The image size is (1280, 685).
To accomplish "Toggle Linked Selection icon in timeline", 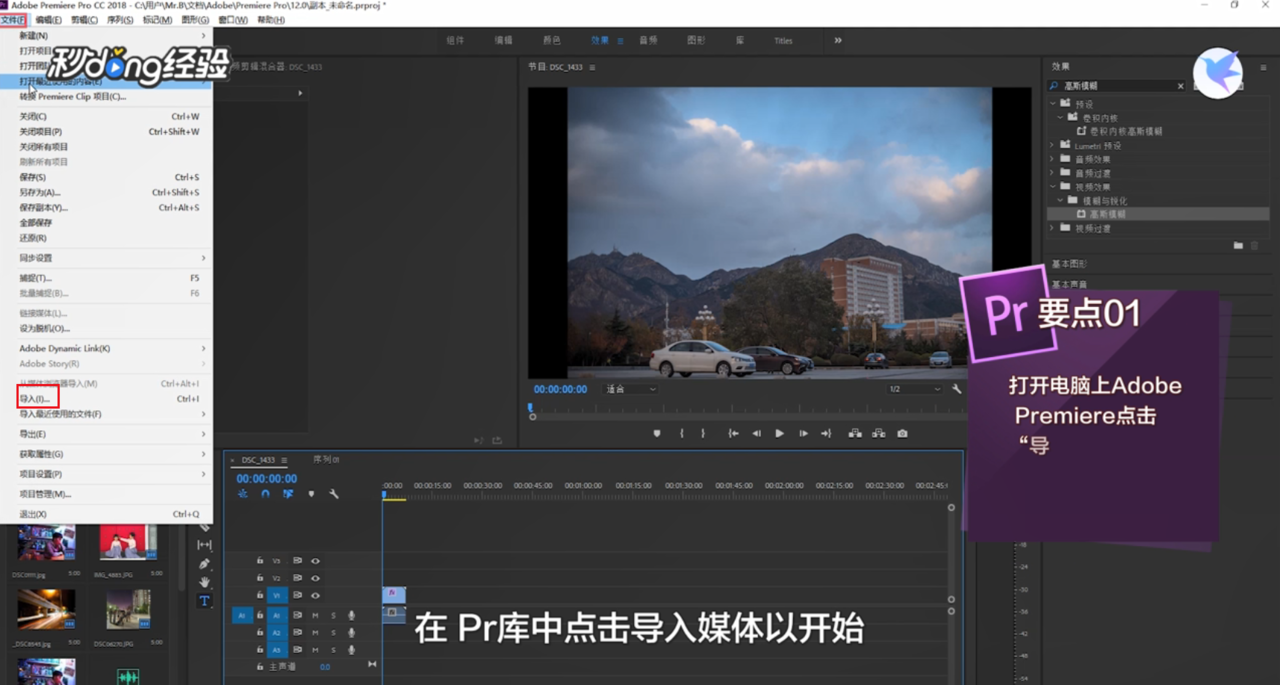I will click(288, 494).
